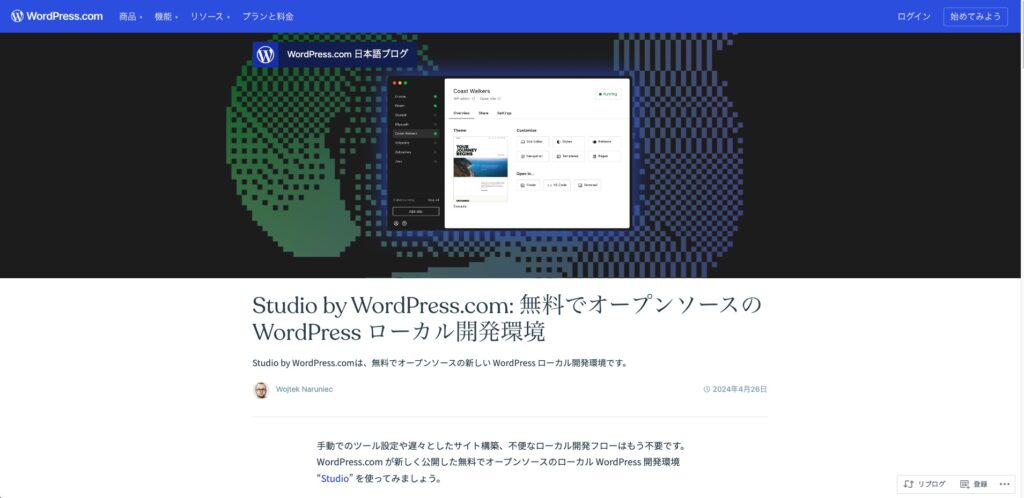This screenshot has height=498, width=1024.
Task: Click the article title Studio by WordPress.com
Action: click(x=507, y=319)
